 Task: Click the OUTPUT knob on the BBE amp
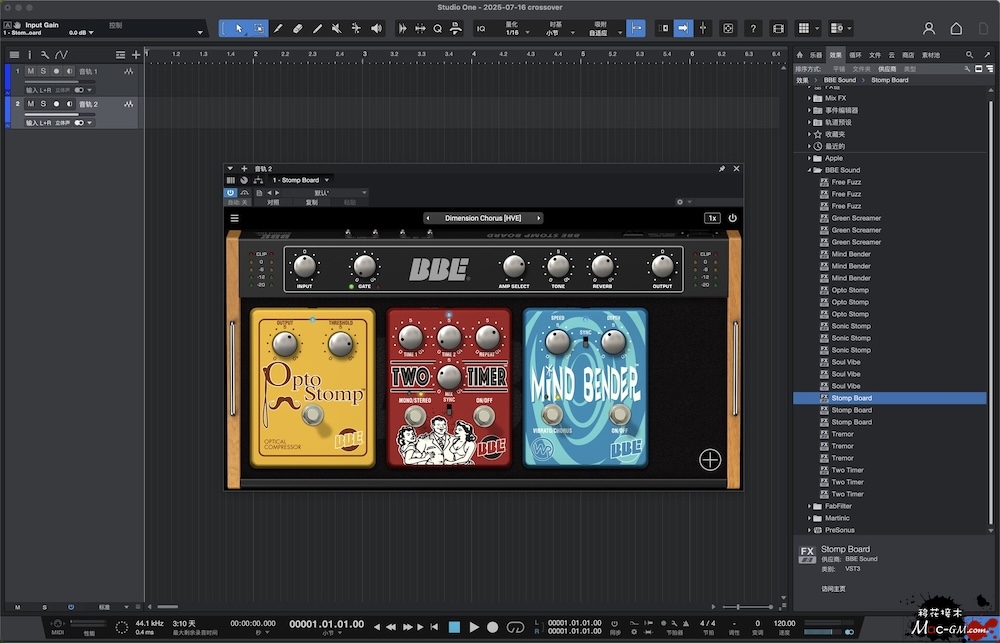pos(661,266)
